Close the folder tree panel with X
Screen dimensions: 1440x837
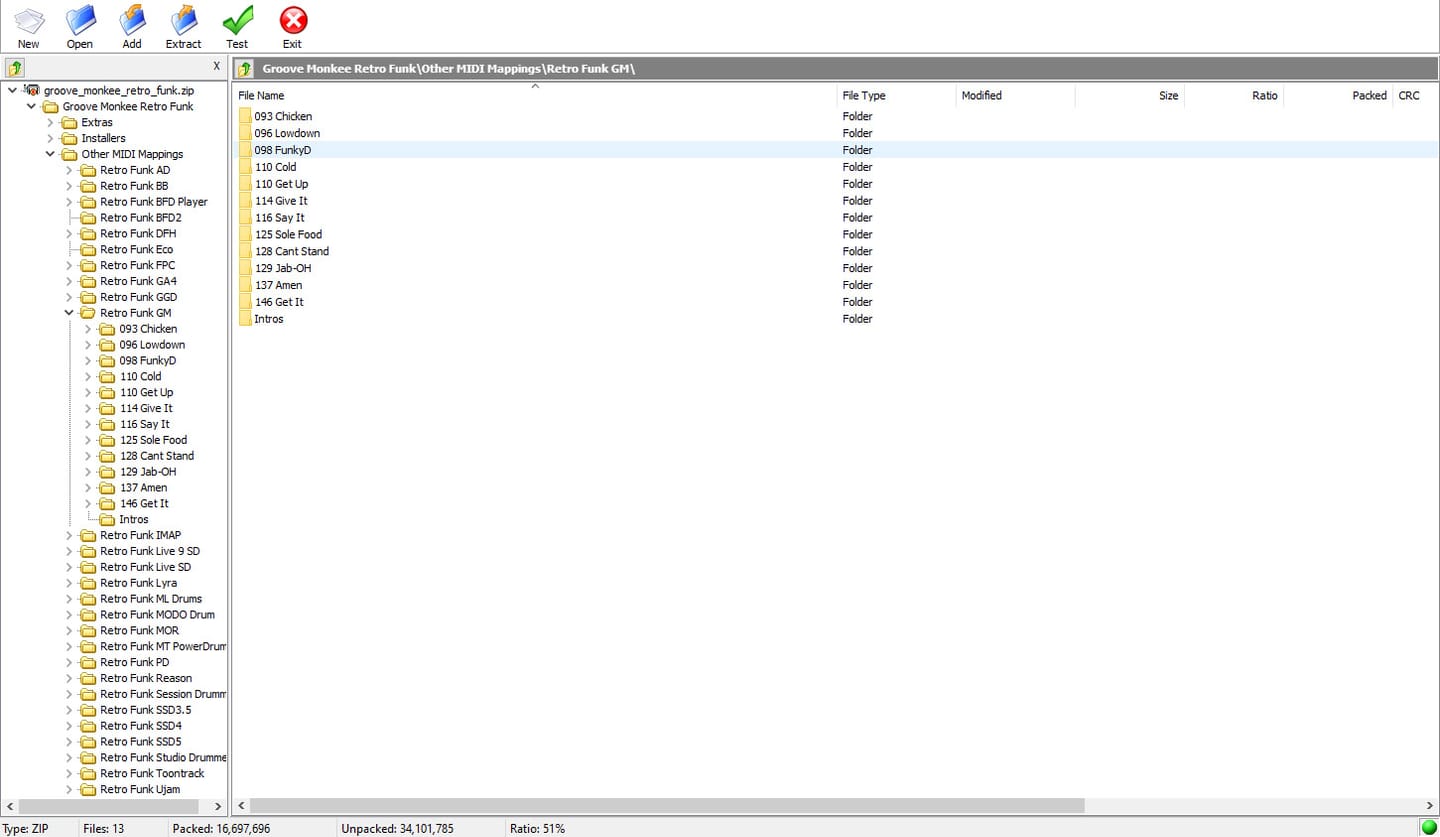tap(217, 66)
